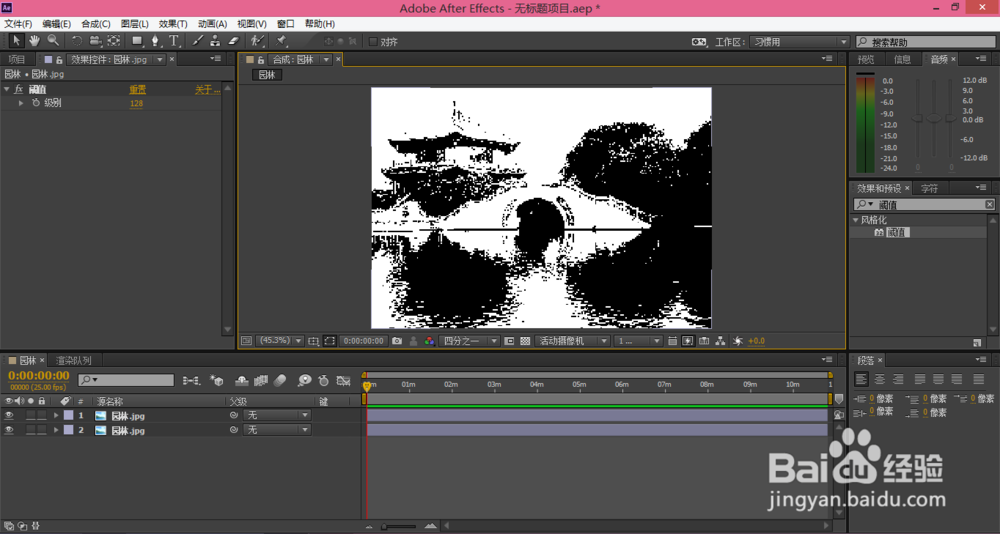Select the Zoom magnifier tool
The width and height of the screenshot is (1000, 534).
click(53, 41)
